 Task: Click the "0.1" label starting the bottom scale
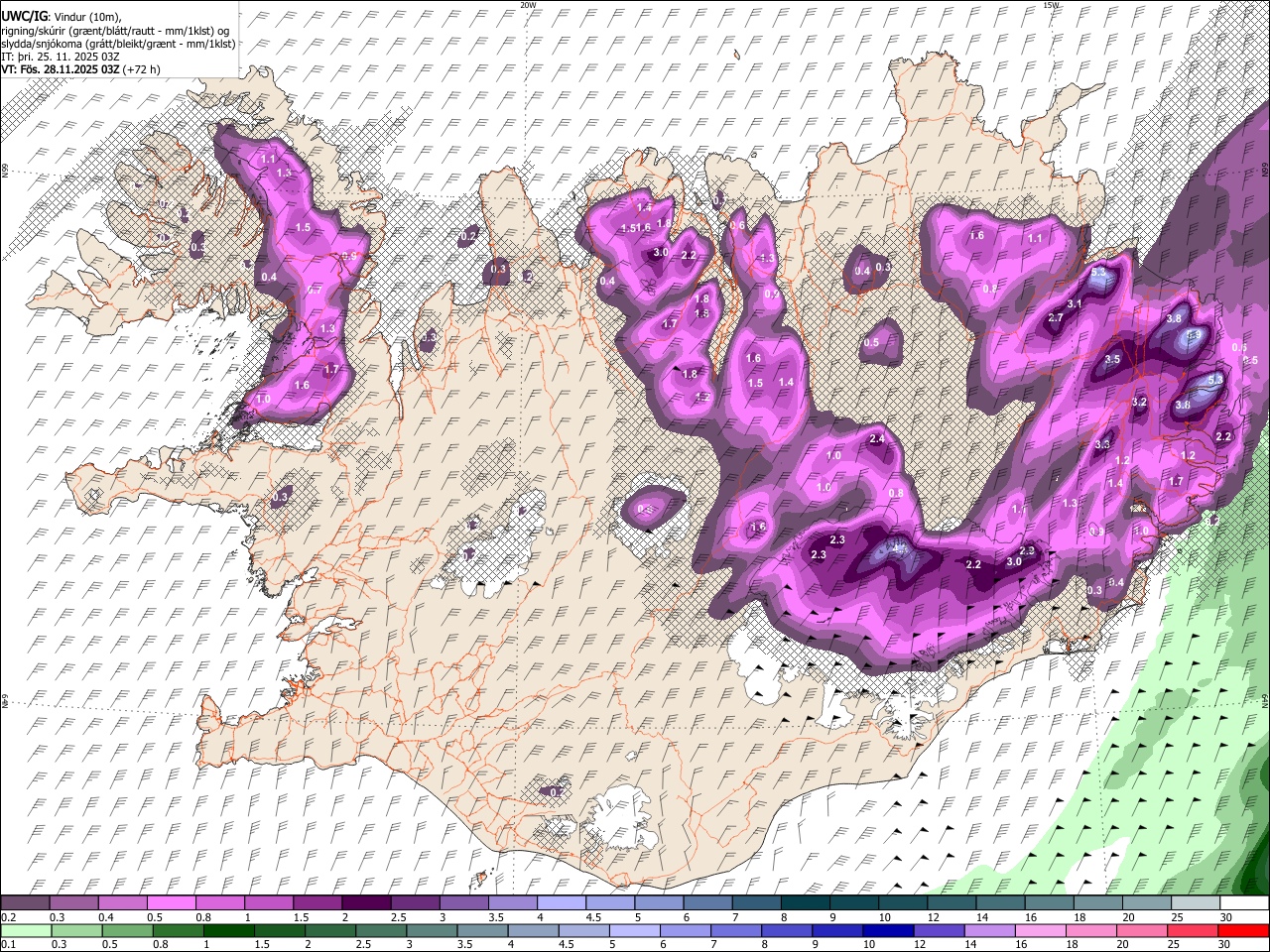click(x=8, y=945)
